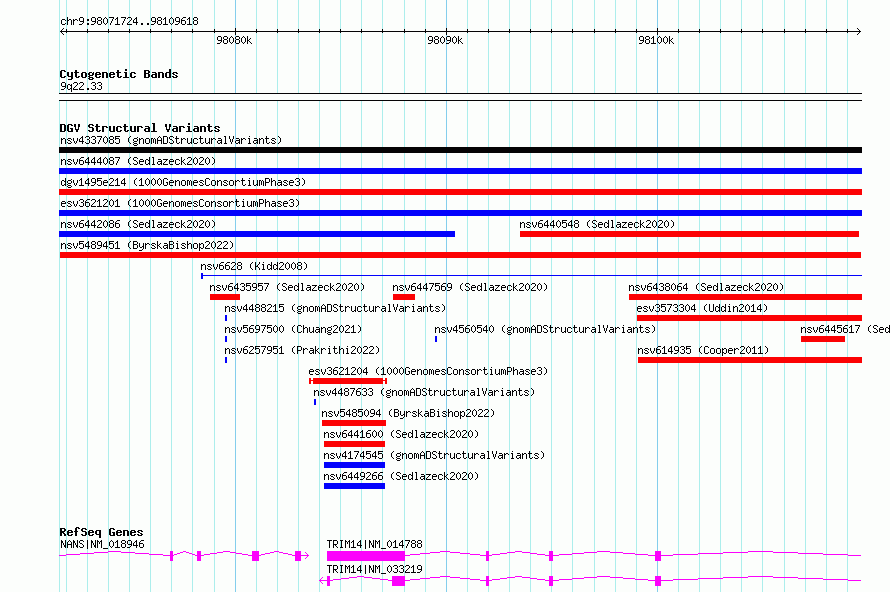Click the blue nsv4174545 variant bar
This screenshot has height=592, width=890.
click(354, 465)
